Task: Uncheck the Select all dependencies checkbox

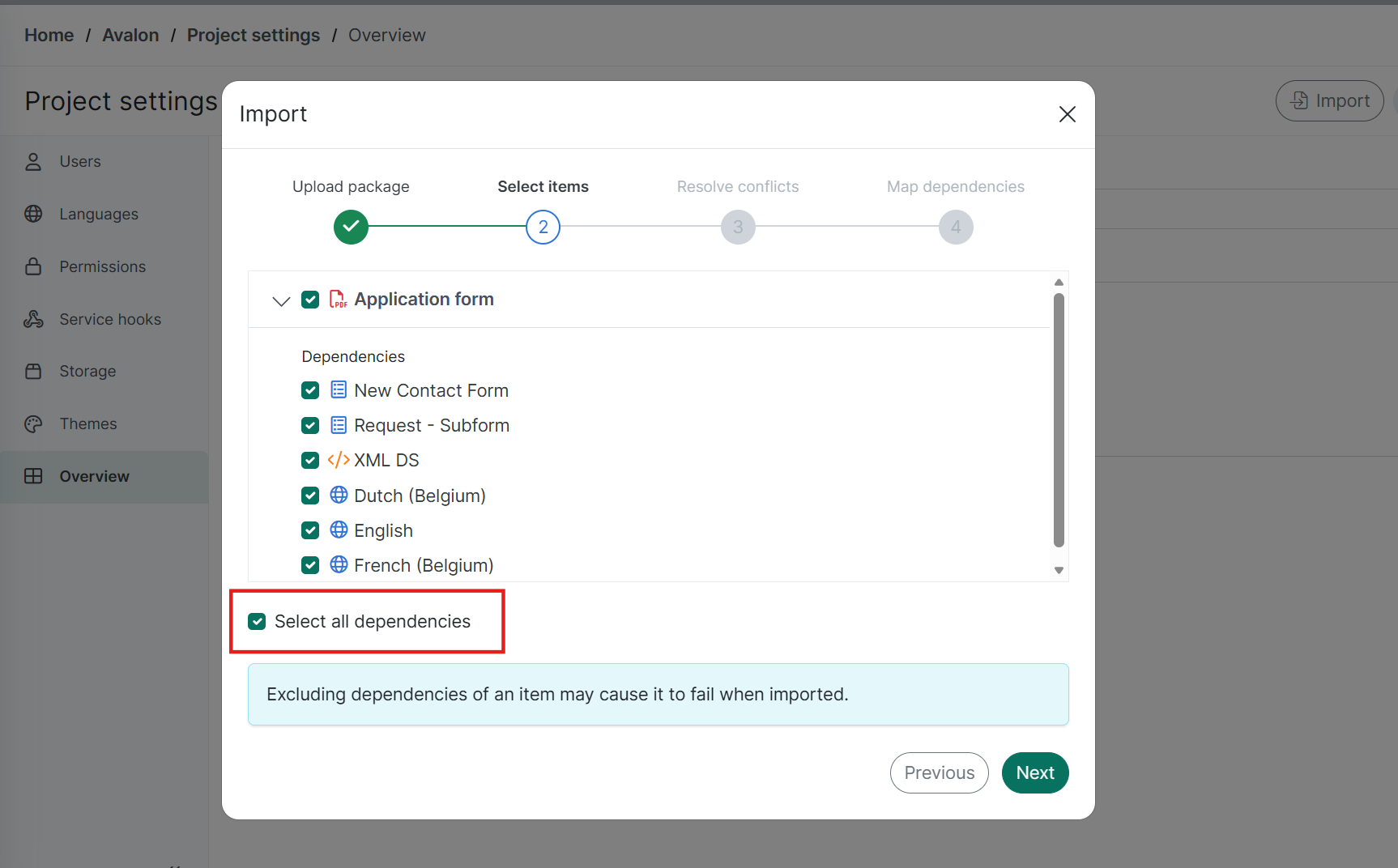Action: [x=257, y=621]
